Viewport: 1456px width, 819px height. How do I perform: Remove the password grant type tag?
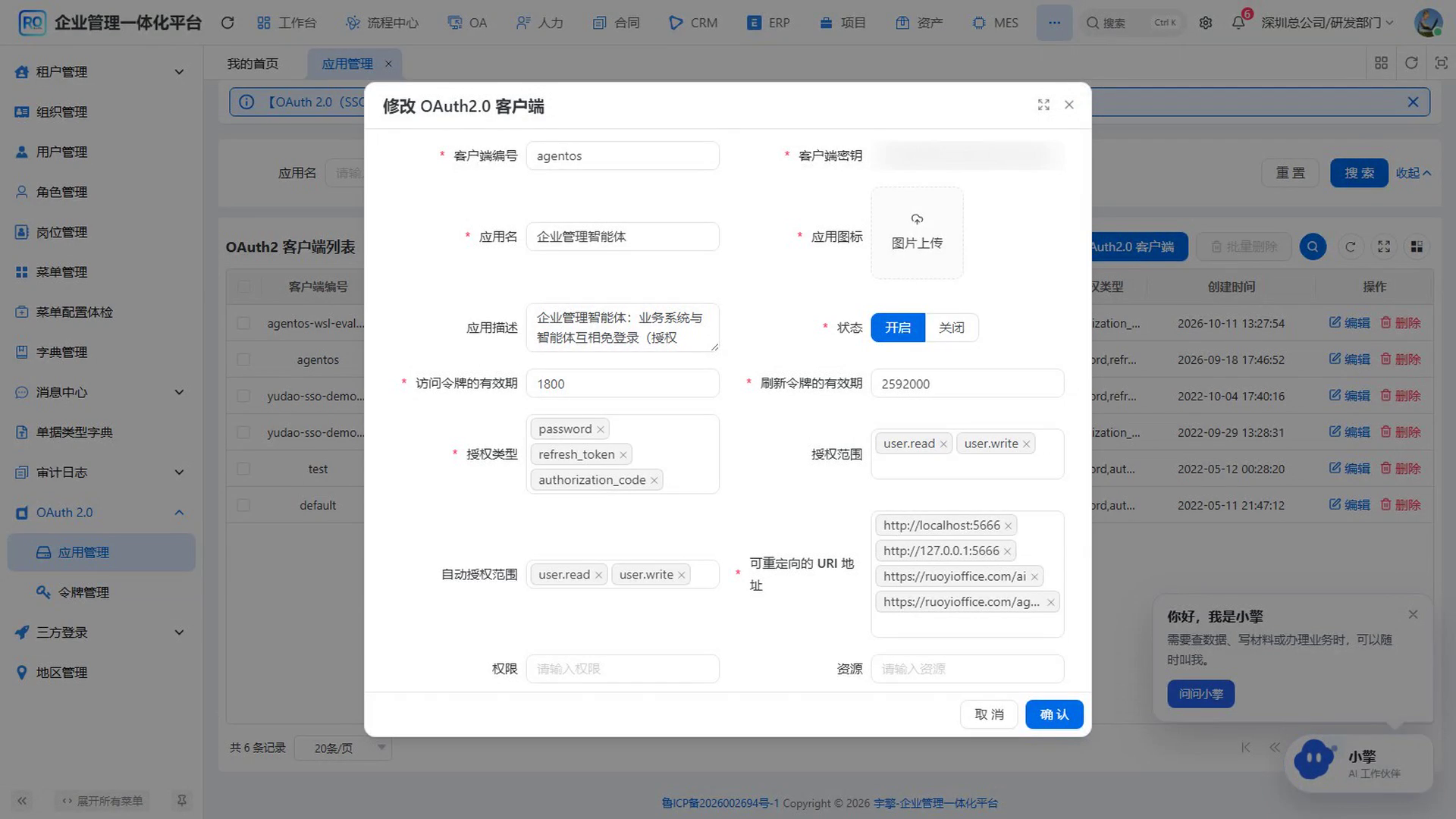coord(601,429)
